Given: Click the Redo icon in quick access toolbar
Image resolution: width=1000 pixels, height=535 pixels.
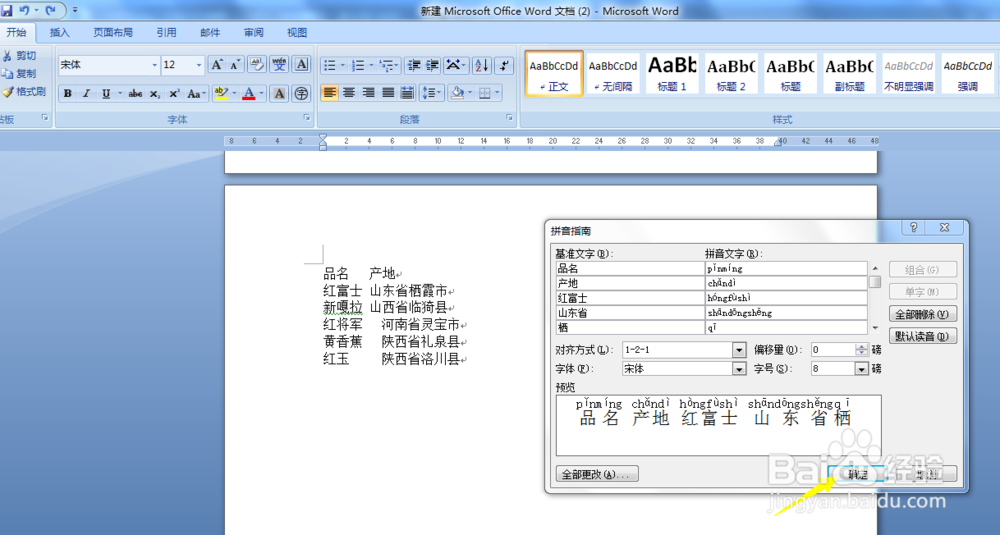Looking at the screenshot, I should coord(50,10).
